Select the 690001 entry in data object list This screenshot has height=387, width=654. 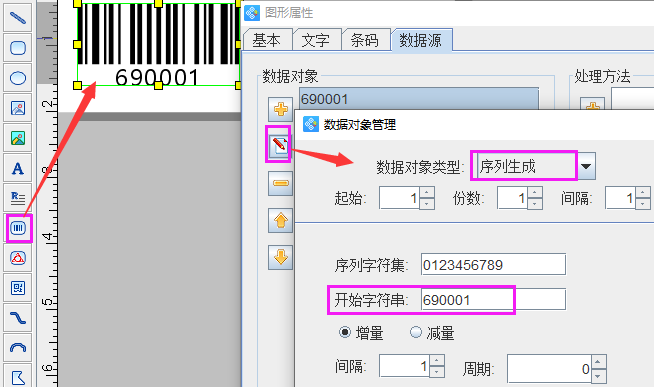point(419,99)
